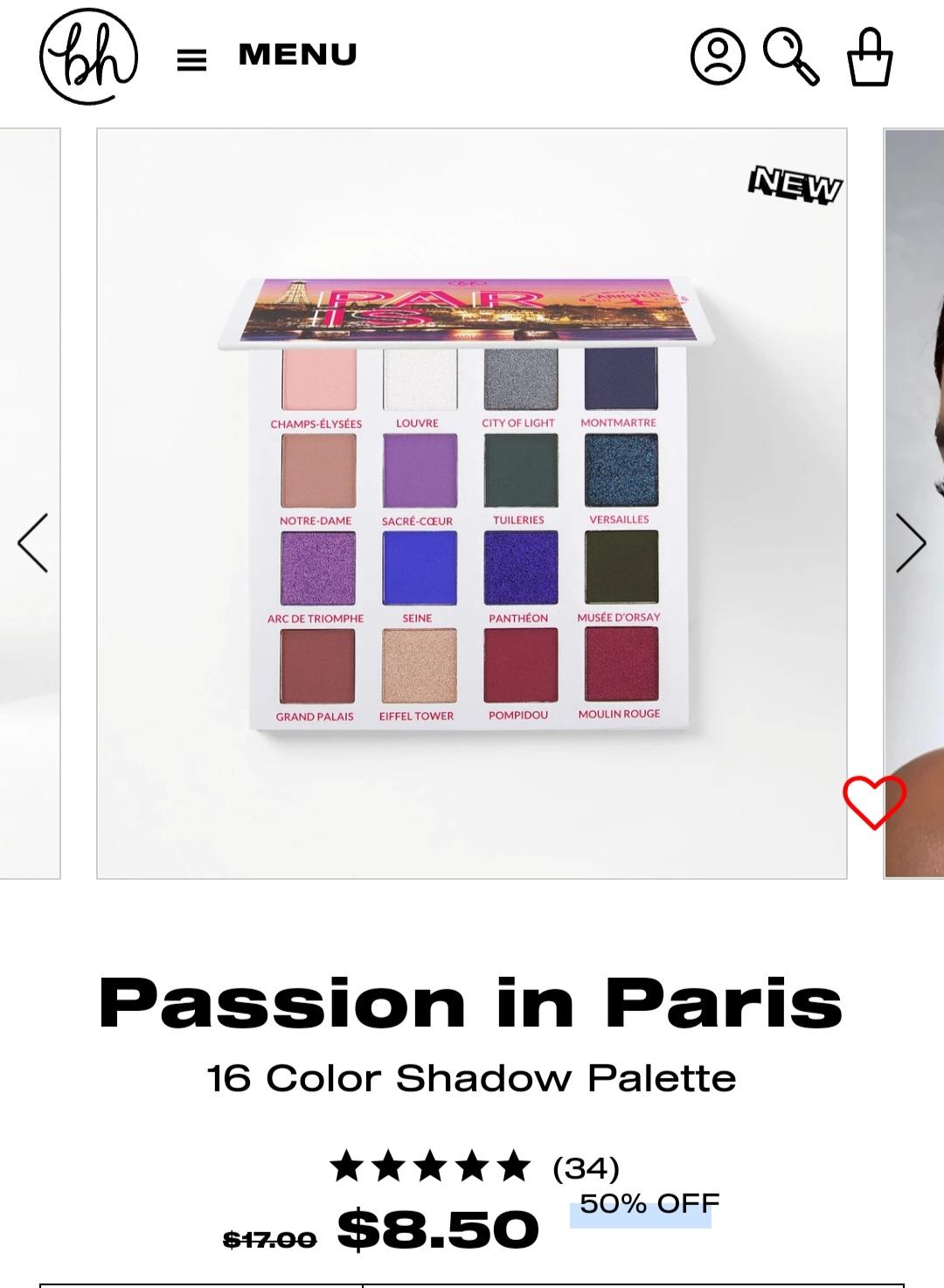Open the hamburger menu icon
The image size is (944, 1288).
click(191, 59)
